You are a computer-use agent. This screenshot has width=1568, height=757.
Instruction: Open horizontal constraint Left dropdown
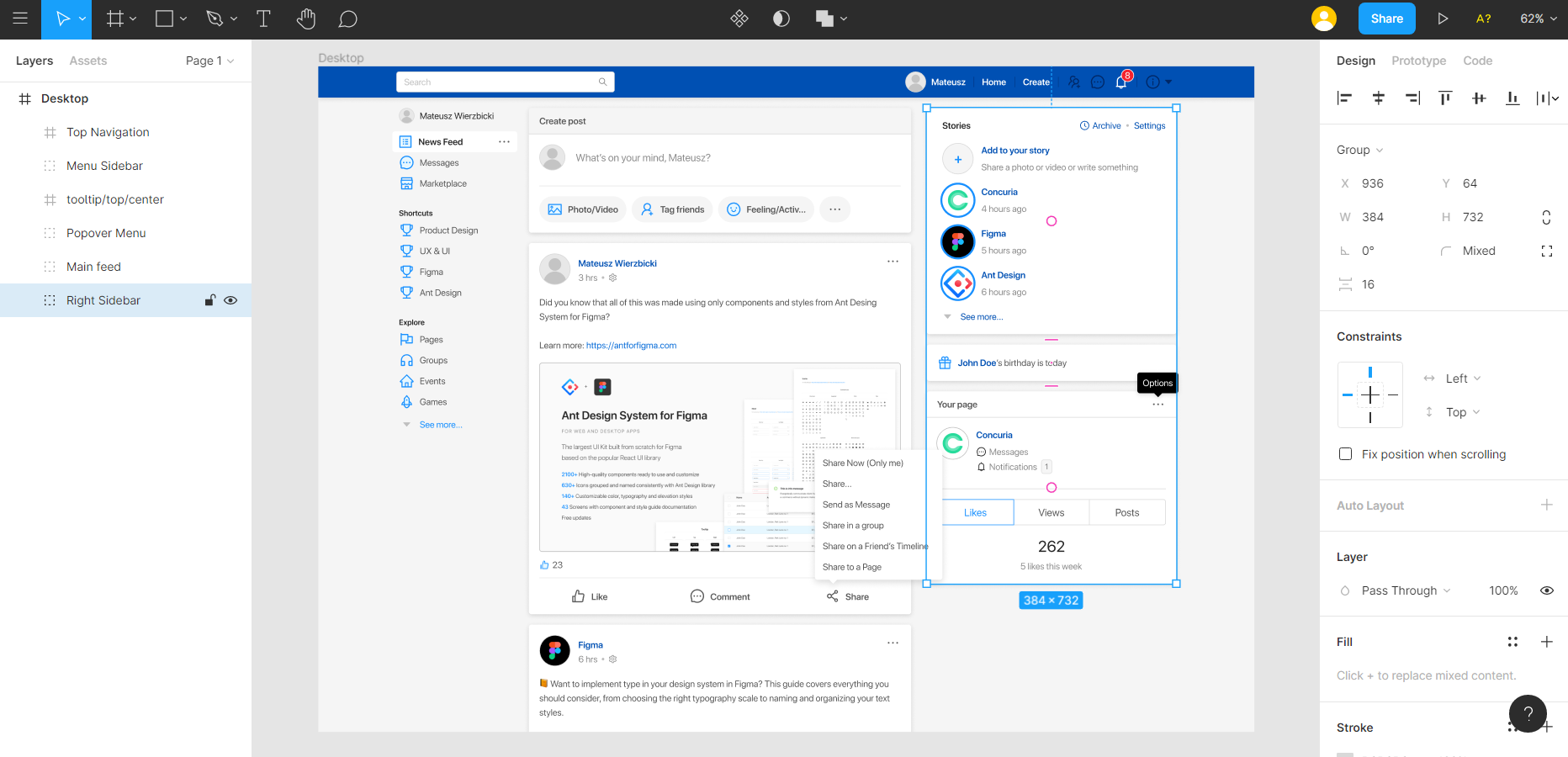(x=1463, y=378)
